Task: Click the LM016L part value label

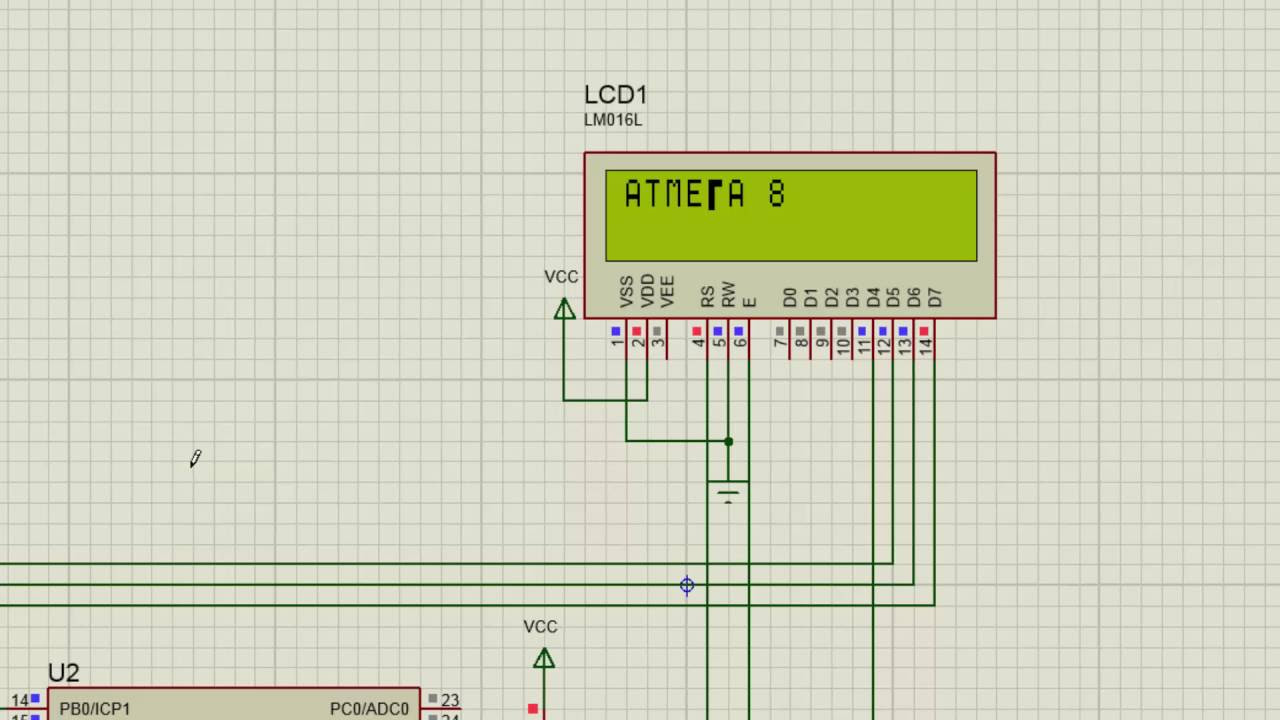Action: (613, 120)
